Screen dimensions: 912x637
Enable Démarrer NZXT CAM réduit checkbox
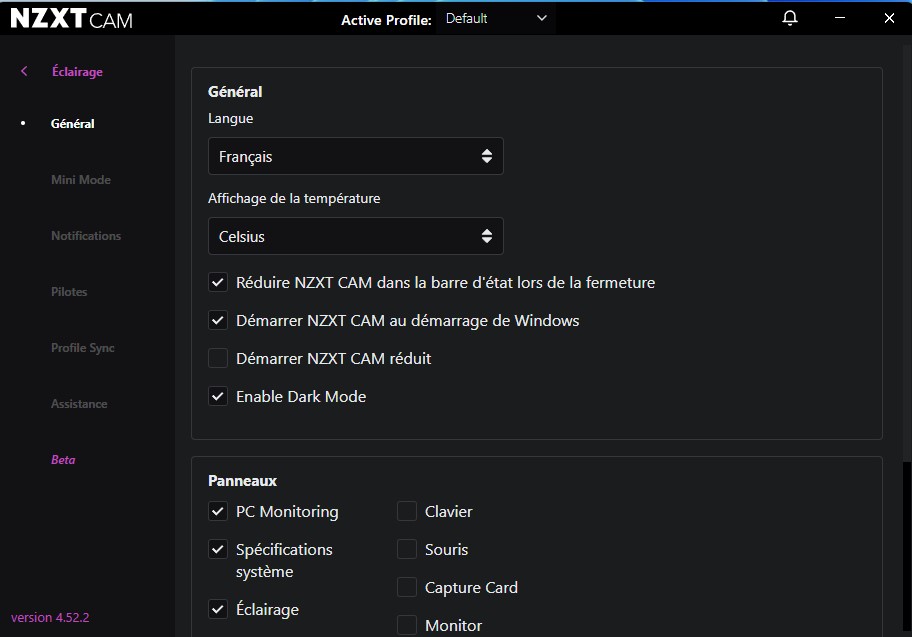pyautogui.click(x=218, y=358)
